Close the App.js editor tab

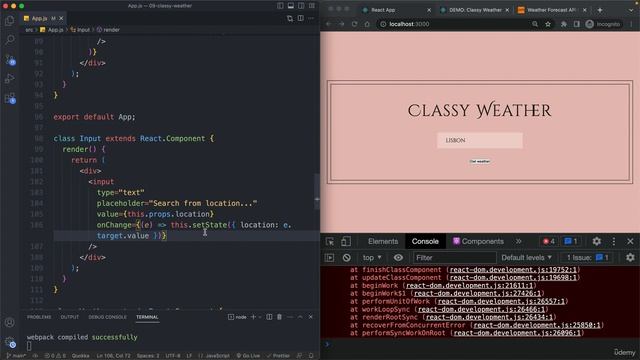click(61, 18)
